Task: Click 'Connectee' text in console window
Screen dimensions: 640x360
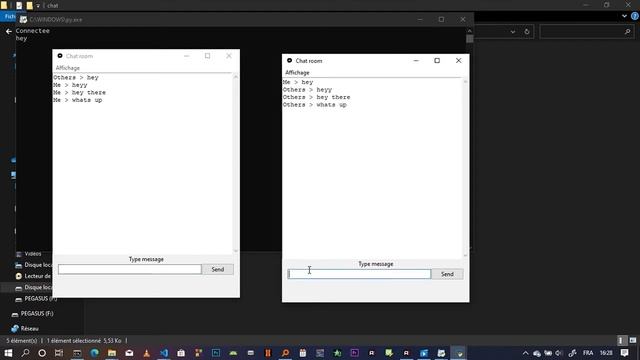Action: (x=33, y=31)
